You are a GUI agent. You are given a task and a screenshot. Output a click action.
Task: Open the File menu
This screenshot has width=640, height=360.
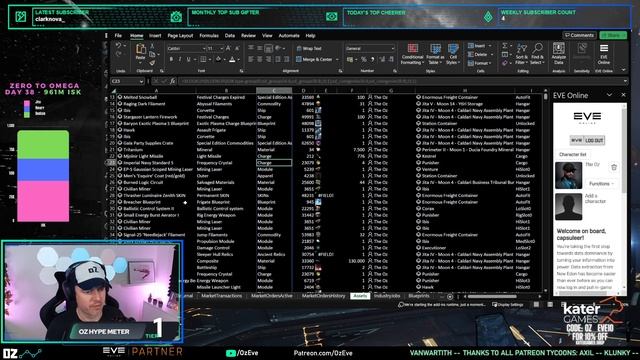118,36
